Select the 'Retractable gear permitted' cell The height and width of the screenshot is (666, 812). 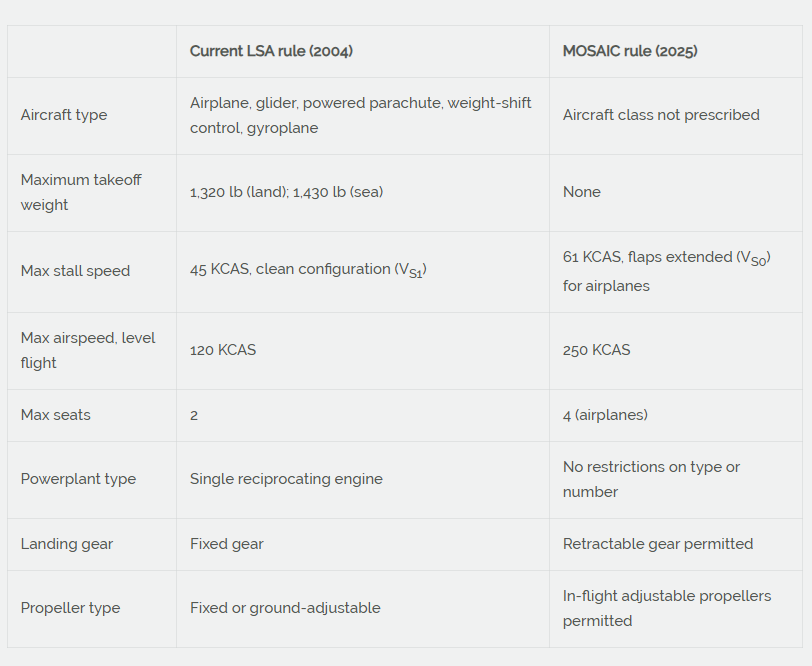(658, 544)
